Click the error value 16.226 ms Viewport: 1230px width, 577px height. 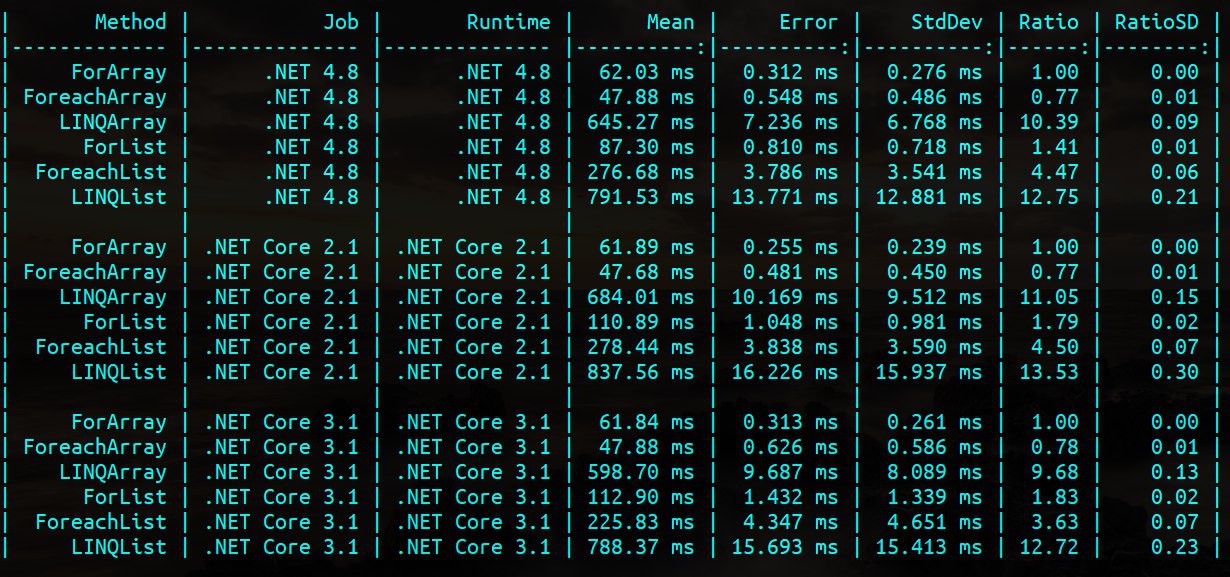pyautogui.click(x=784, y=372)
